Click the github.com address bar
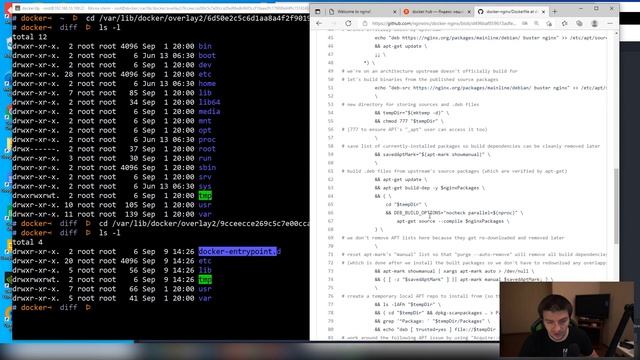 (444, 24)
